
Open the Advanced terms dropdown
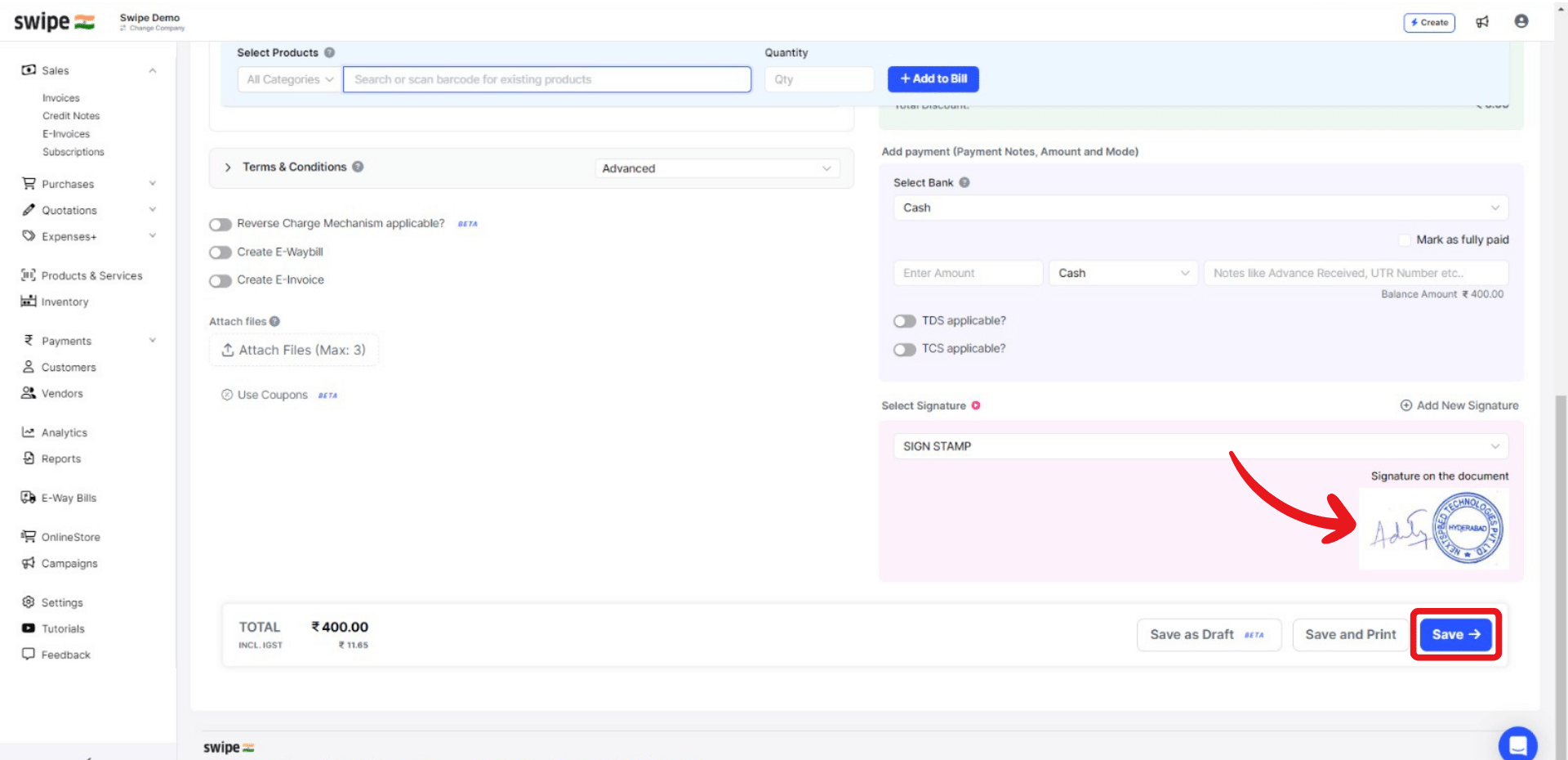point(716,168)
